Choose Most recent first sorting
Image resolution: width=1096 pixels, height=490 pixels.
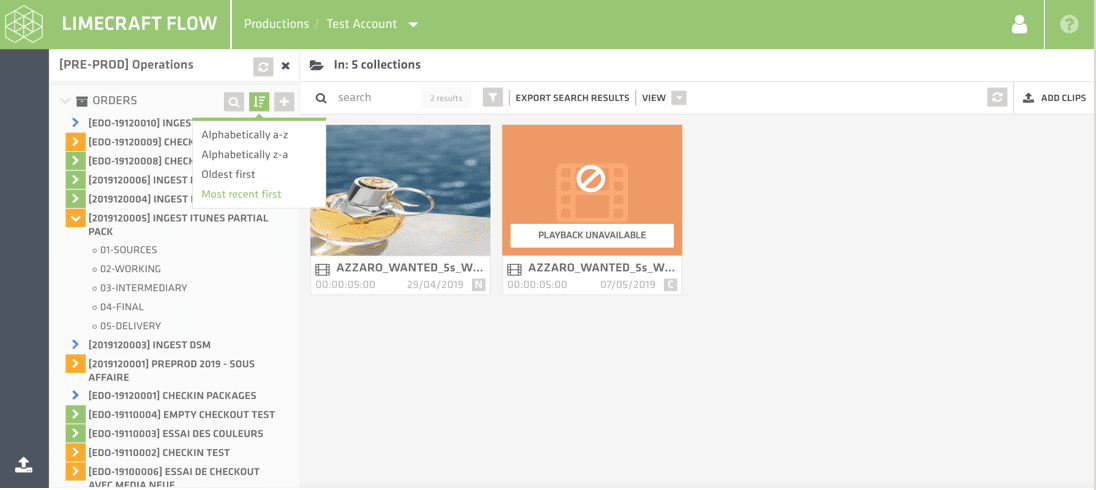point(241,194)
